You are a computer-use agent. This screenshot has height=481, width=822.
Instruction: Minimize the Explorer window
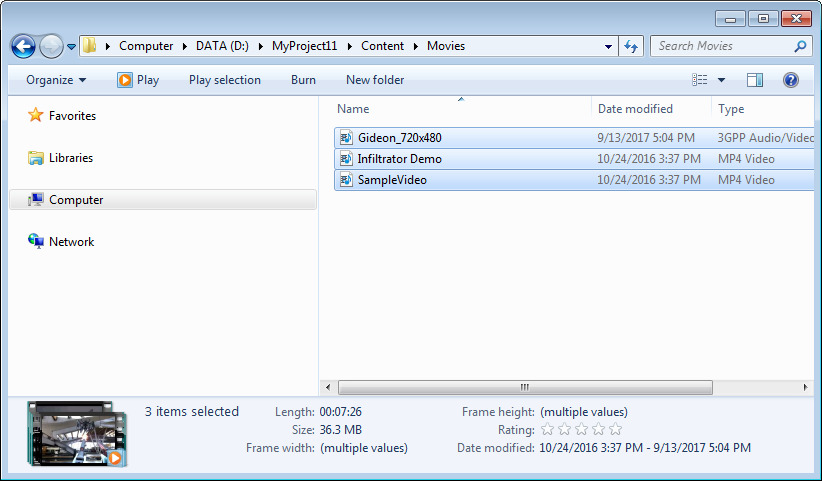tap(730, 19)
